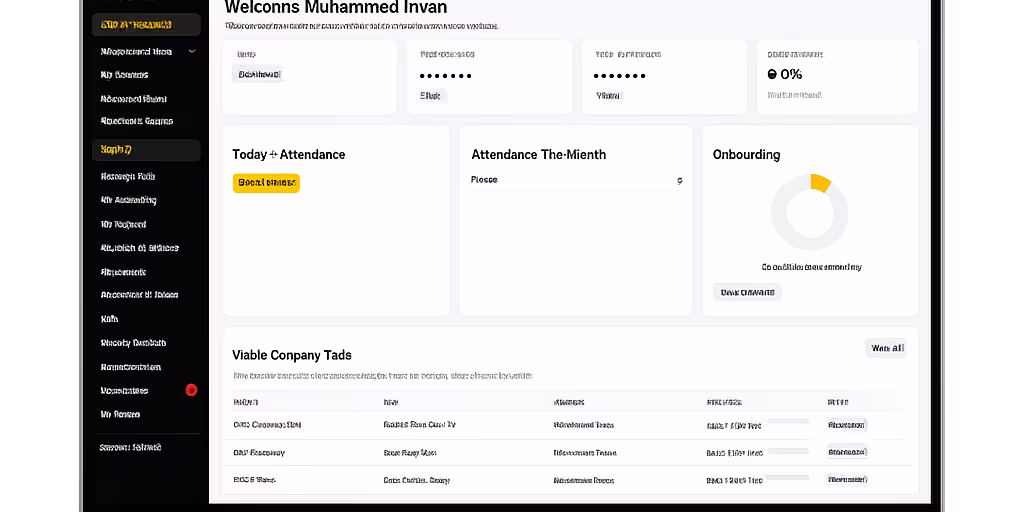
Task: Click the Dashboard chip in the first summary card
Action: point(259,75)
